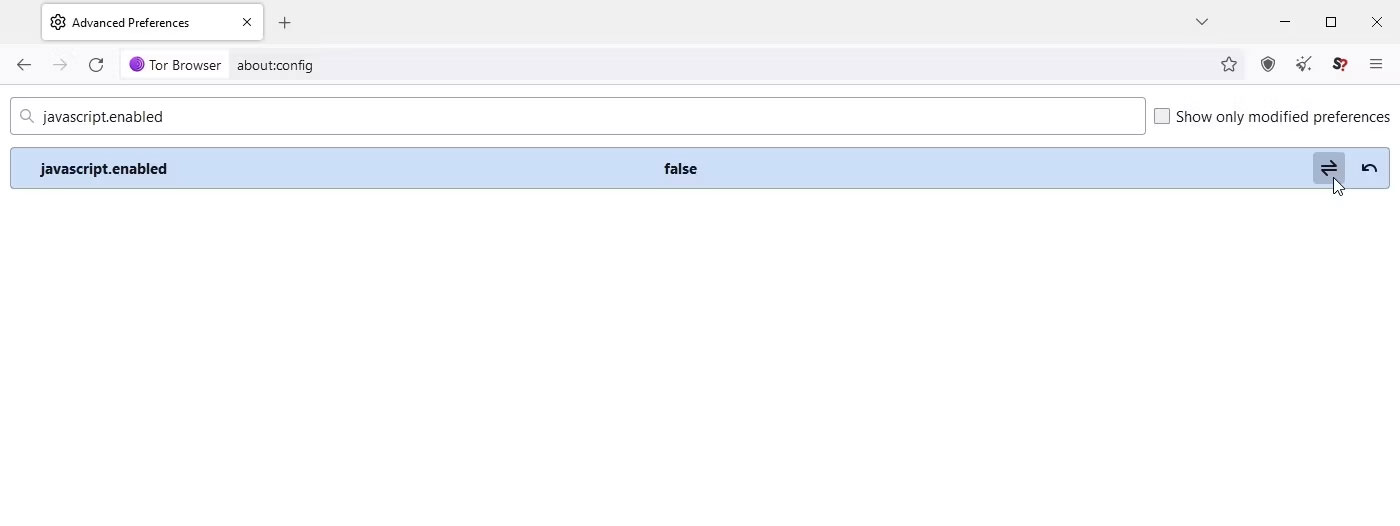
Task: Close the Advanced Preferences tab
Action: (x=247, y=22)
